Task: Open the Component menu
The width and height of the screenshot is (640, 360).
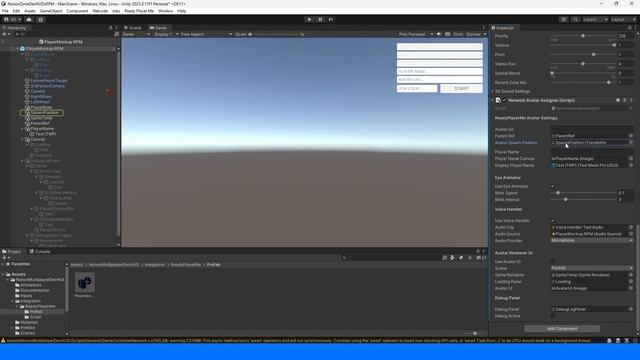Action: pyautogui.click(x=77, y=11)
